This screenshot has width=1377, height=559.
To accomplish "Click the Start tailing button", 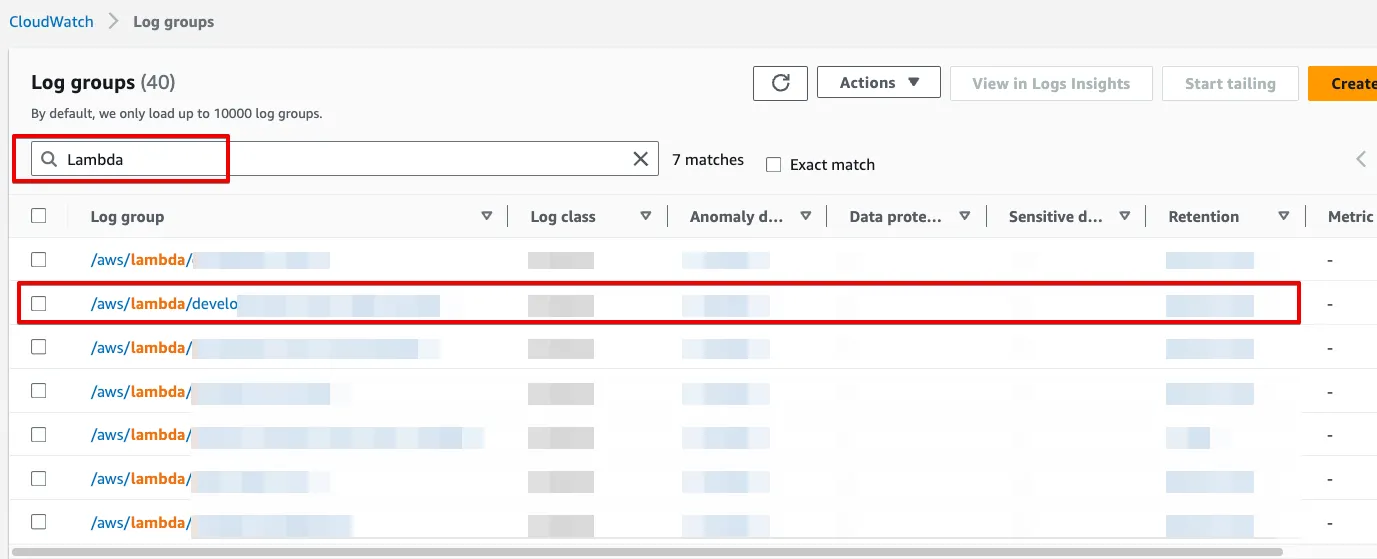I will click(1230, 84).
